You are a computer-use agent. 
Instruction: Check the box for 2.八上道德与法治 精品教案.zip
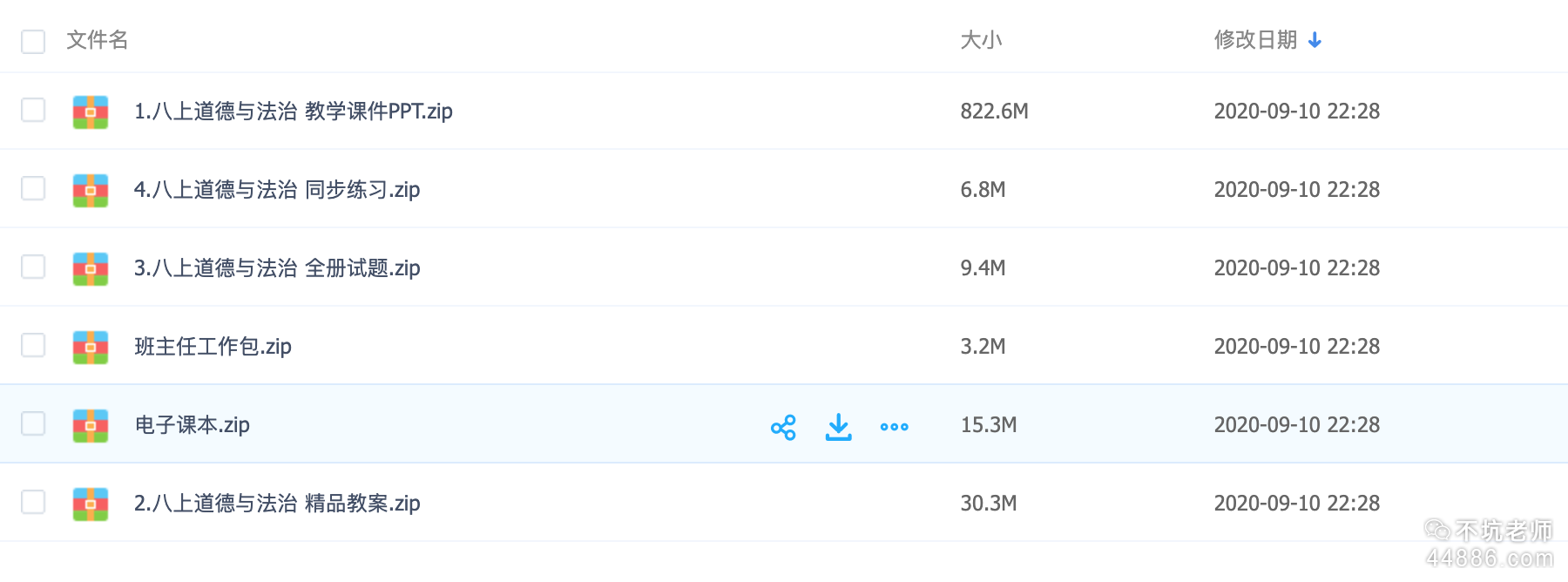click(x=33, y=503)
